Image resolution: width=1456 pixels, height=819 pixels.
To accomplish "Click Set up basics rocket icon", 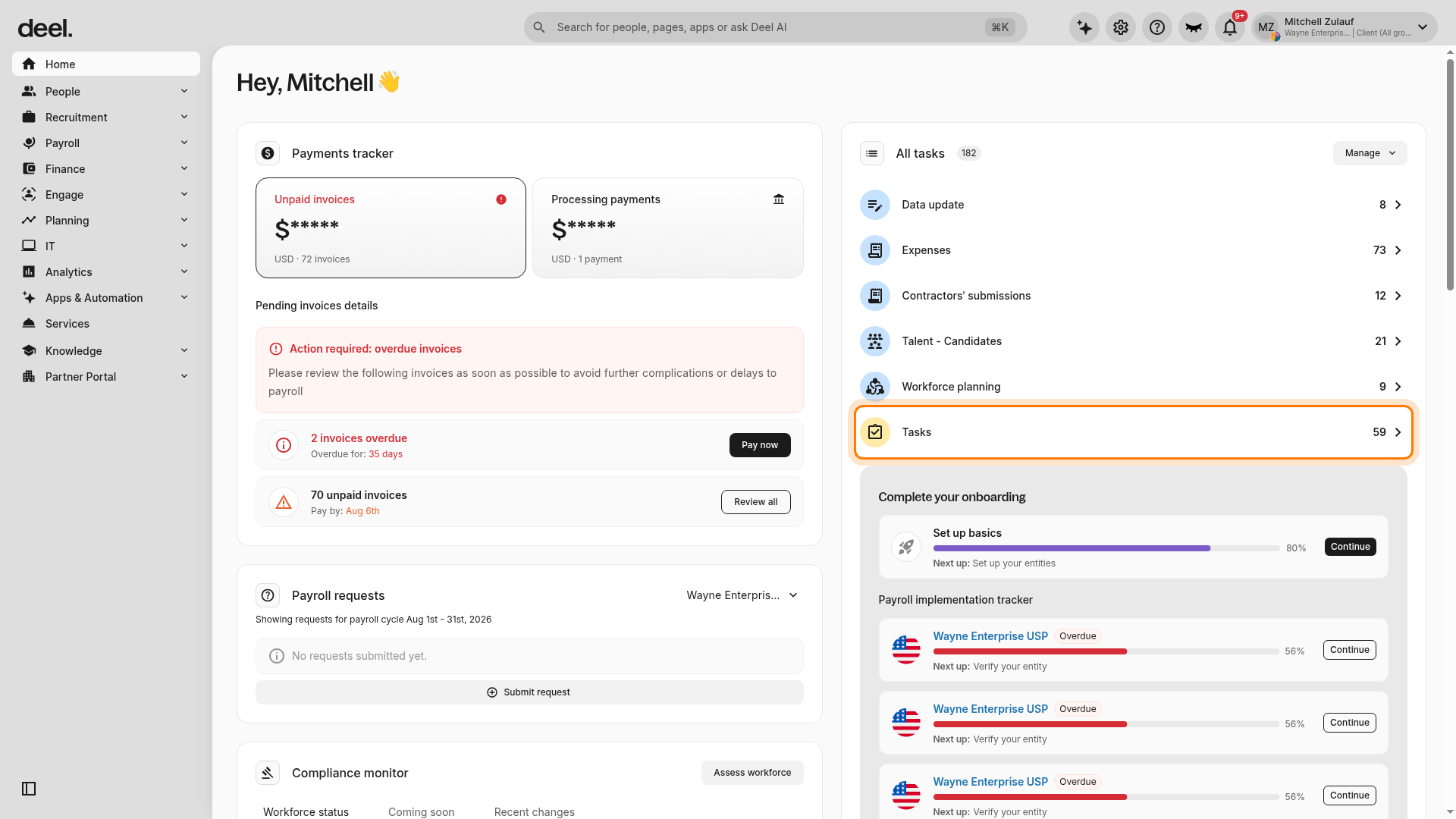I will pos(906,547).
